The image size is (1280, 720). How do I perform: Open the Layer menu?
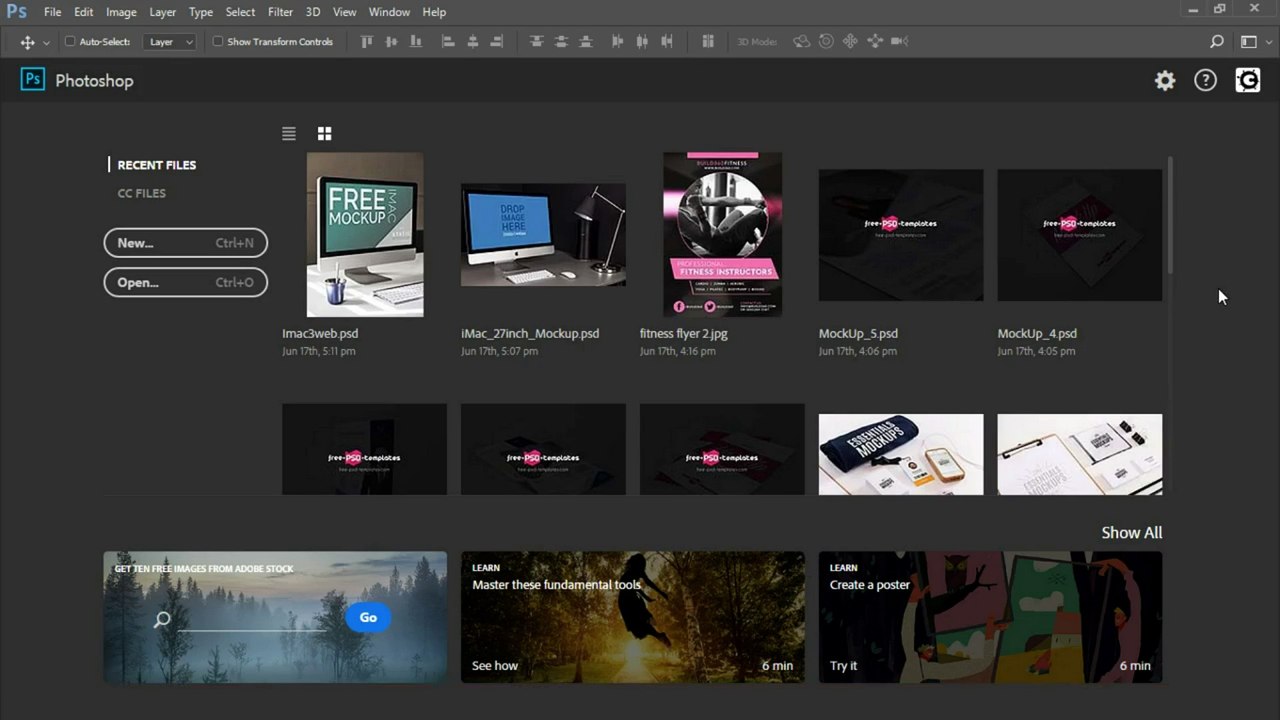[163, 12]
